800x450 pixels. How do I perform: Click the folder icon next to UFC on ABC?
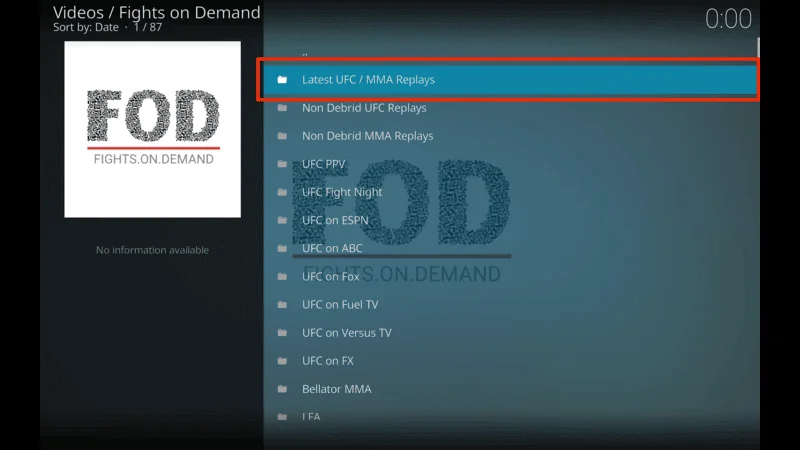(x=282, y=248)
